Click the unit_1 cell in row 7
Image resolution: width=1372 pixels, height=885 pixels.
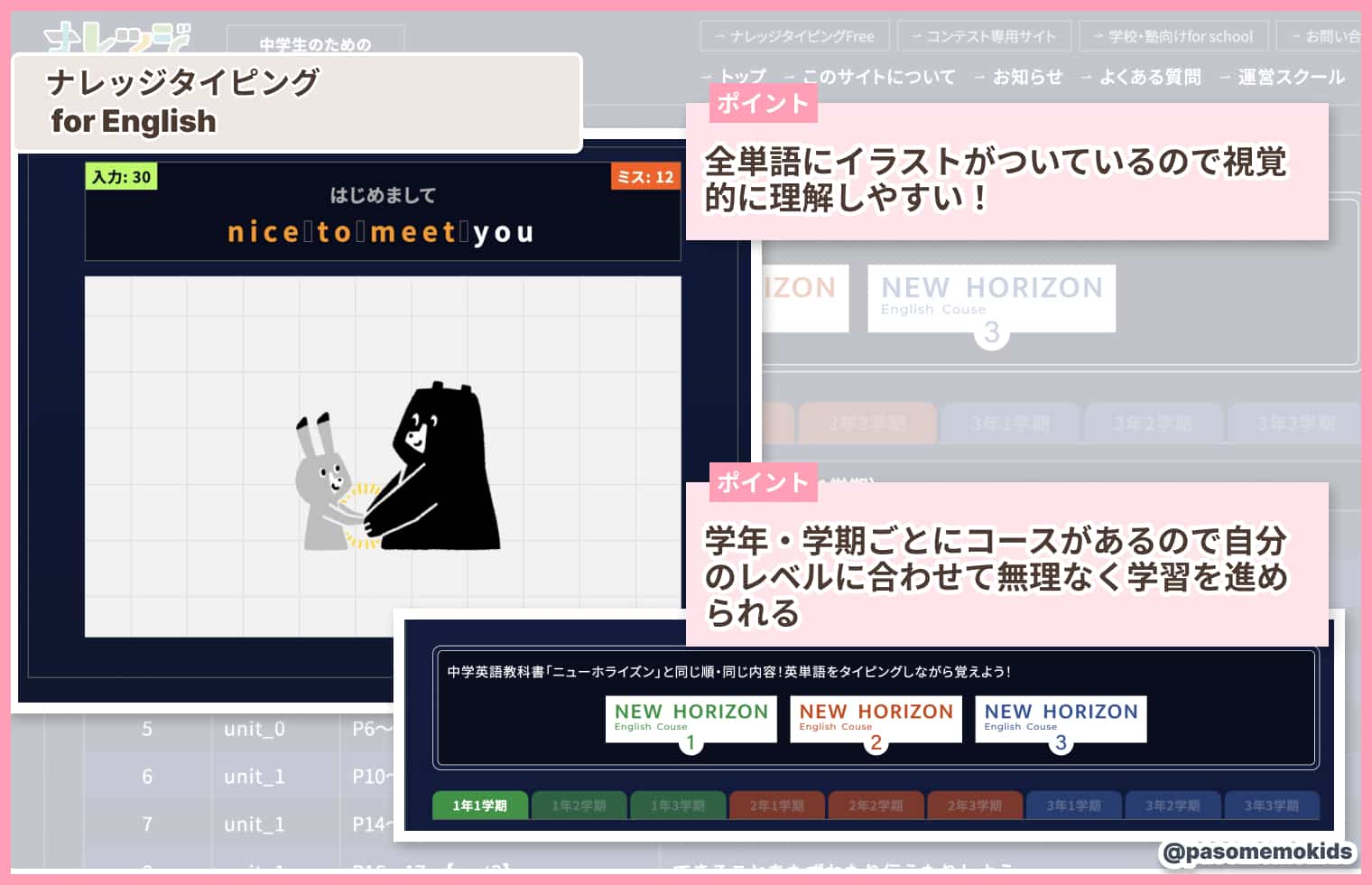(255, 824)
